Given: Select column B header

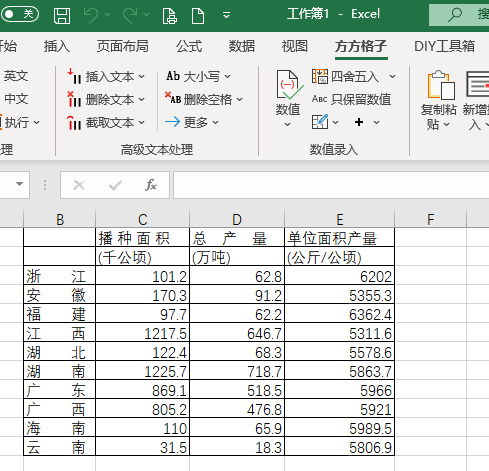Looking at the screenshot, I should [x=60, y=219].
